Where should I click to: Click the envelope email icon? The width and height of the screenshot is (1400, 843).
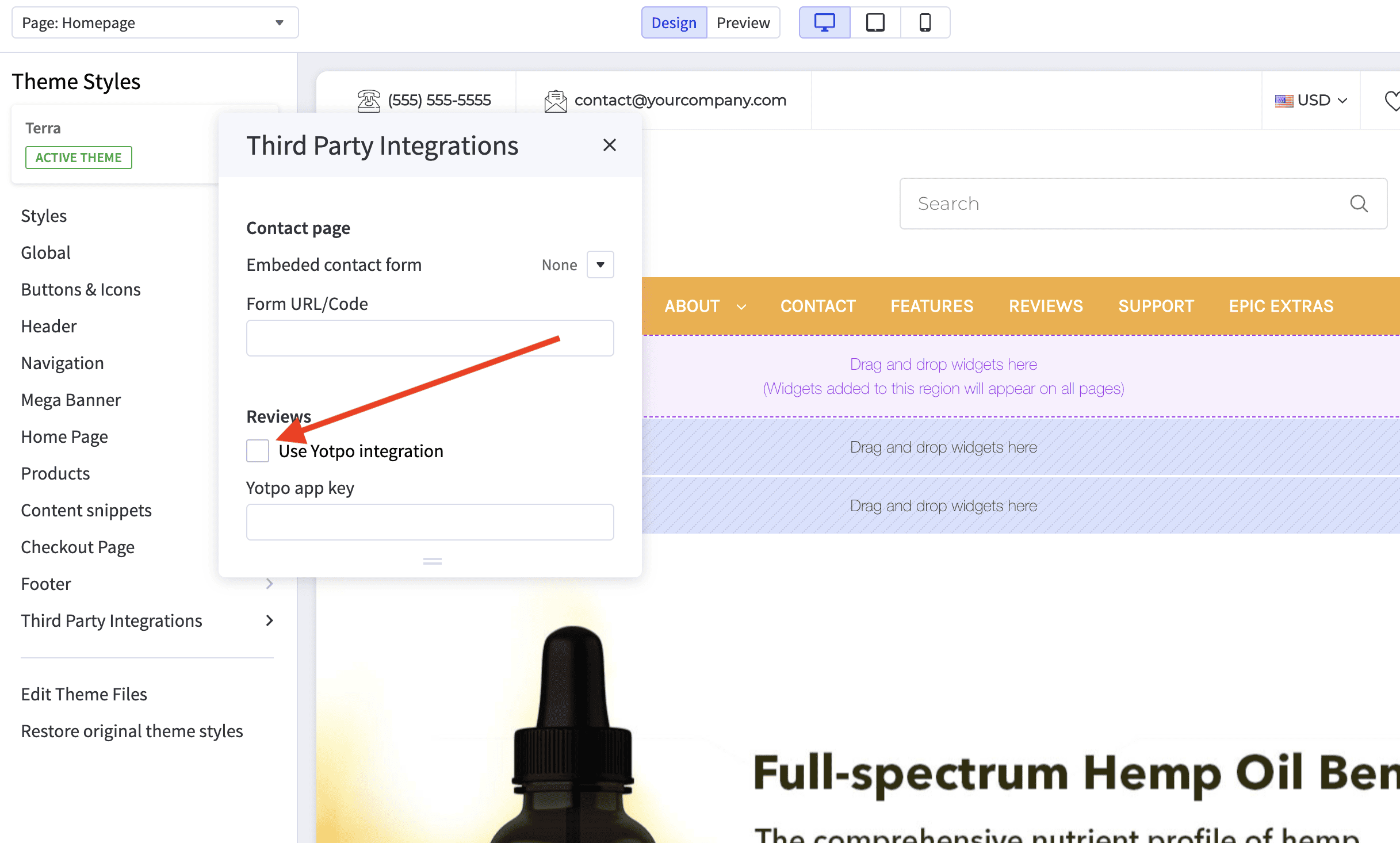tap(556, 101)
